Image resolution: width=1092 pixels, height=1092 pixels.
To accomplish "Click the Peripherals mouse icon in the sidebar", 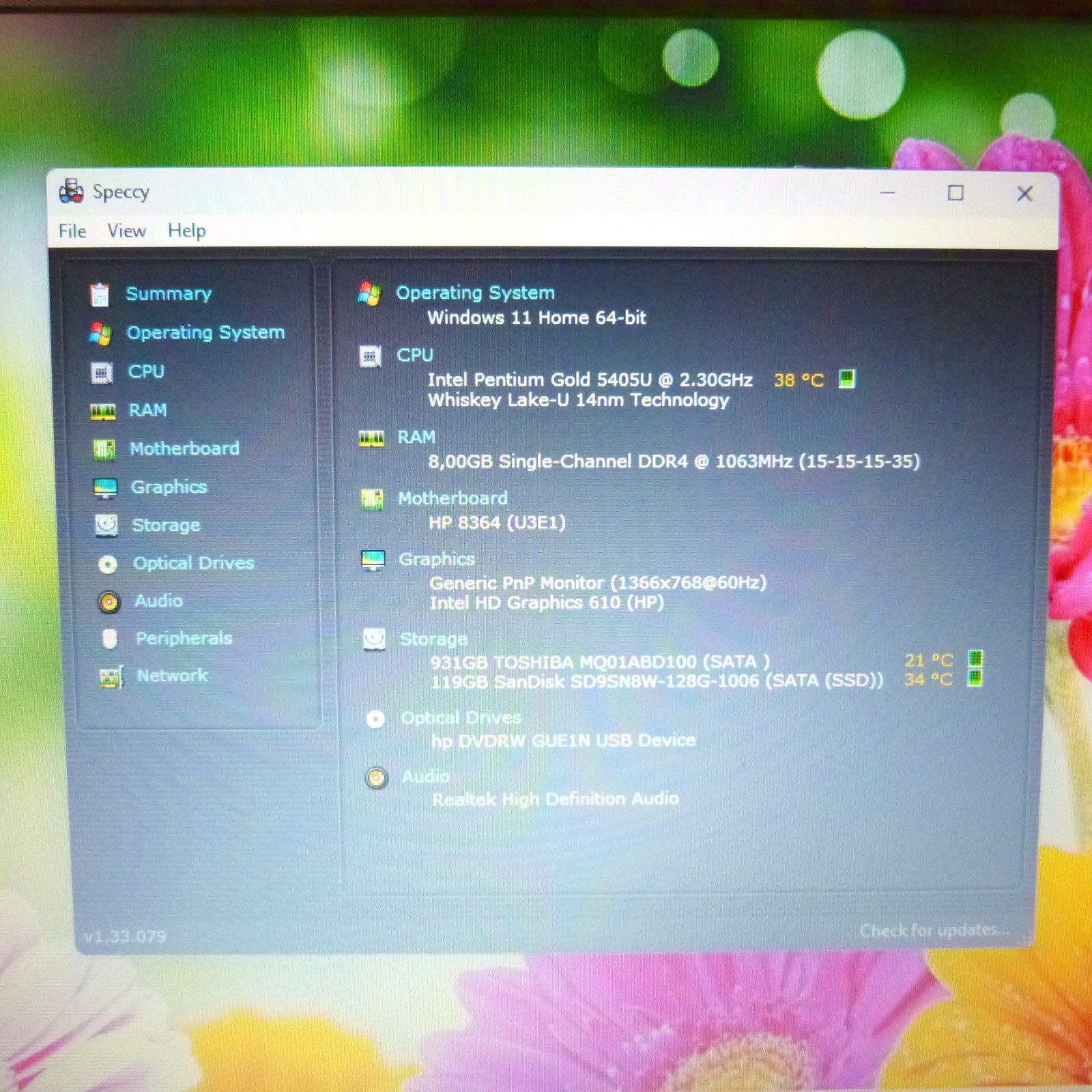I will 110,639.
